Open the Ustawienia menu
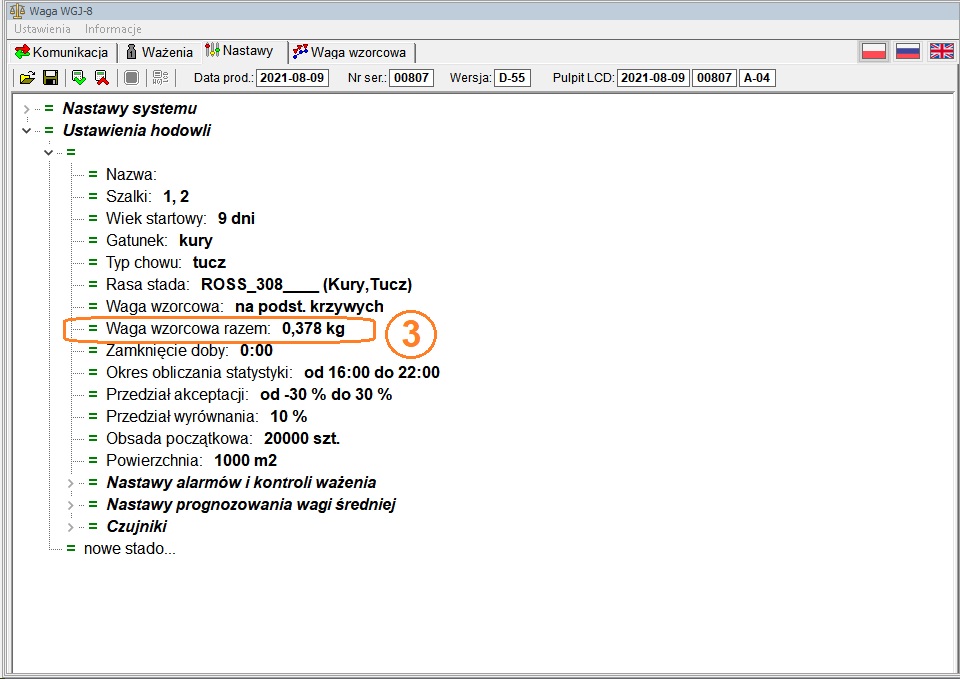The width and height of the screenshot is (960, 679). [42, 29]
